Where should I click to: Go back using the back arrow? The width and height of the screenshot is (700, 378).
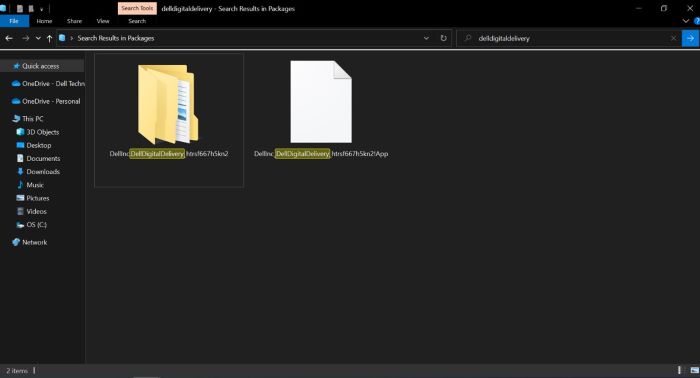click(x=9, y=38)
